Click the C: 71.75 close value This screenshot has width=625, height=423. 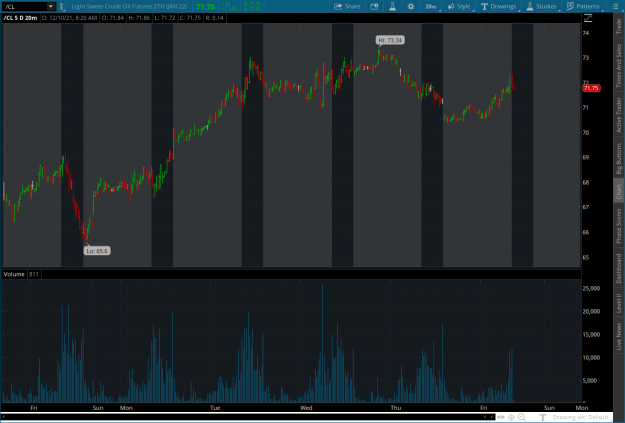coord(190,18)
